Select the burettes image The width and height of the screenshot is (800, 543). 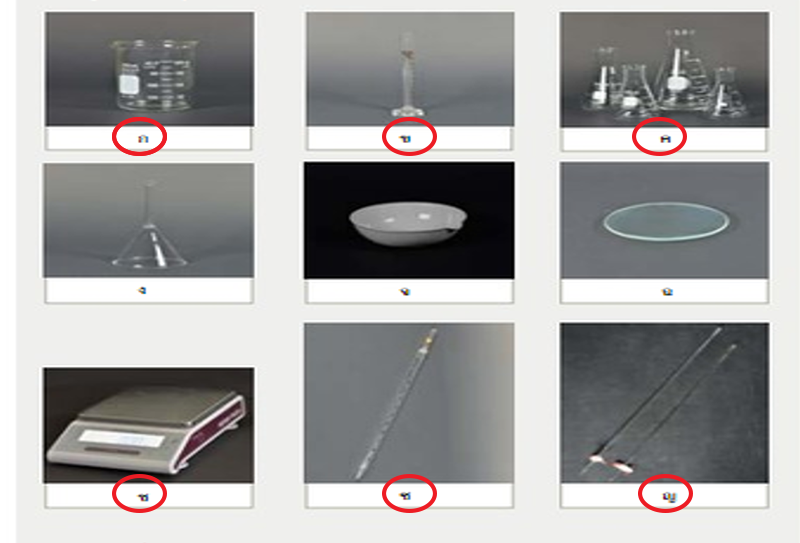[664, 403]
